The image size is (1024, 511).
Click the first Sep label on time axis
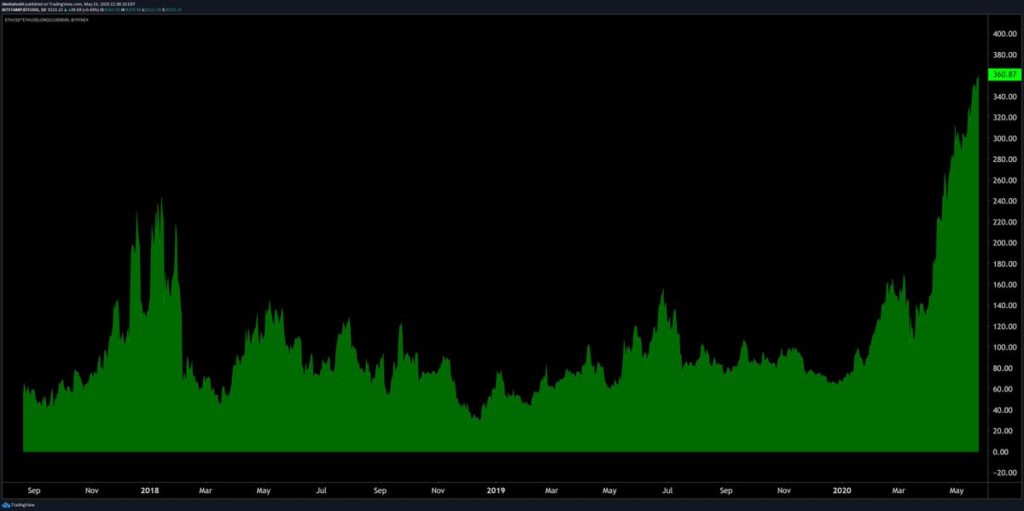33,491
